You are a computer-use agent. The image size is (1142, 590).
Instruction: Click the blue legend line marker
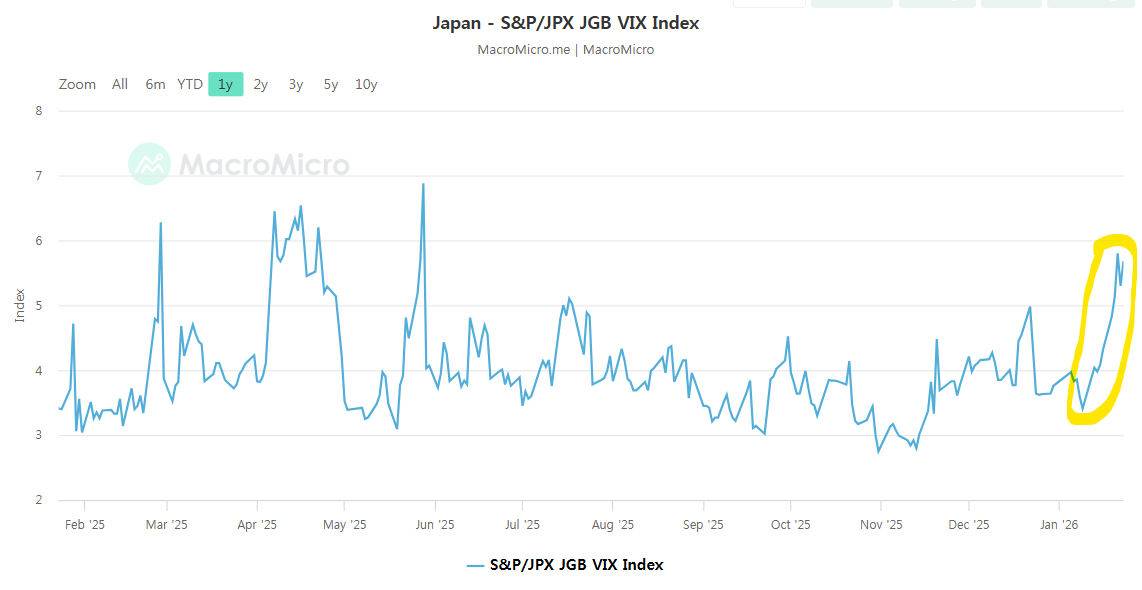(475, 565)
